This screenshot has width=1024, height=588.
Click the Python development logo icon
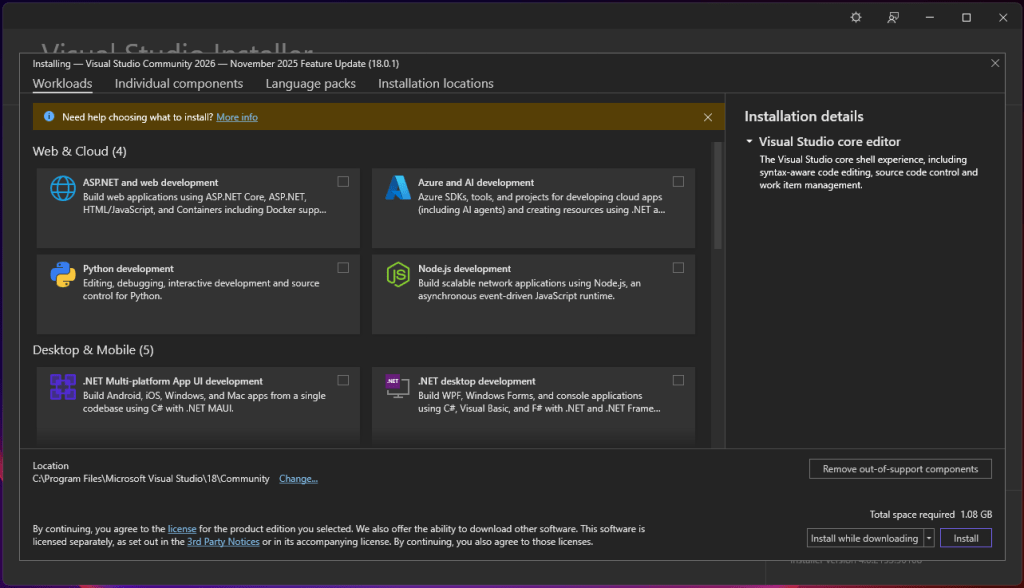(x=63, y=275)
